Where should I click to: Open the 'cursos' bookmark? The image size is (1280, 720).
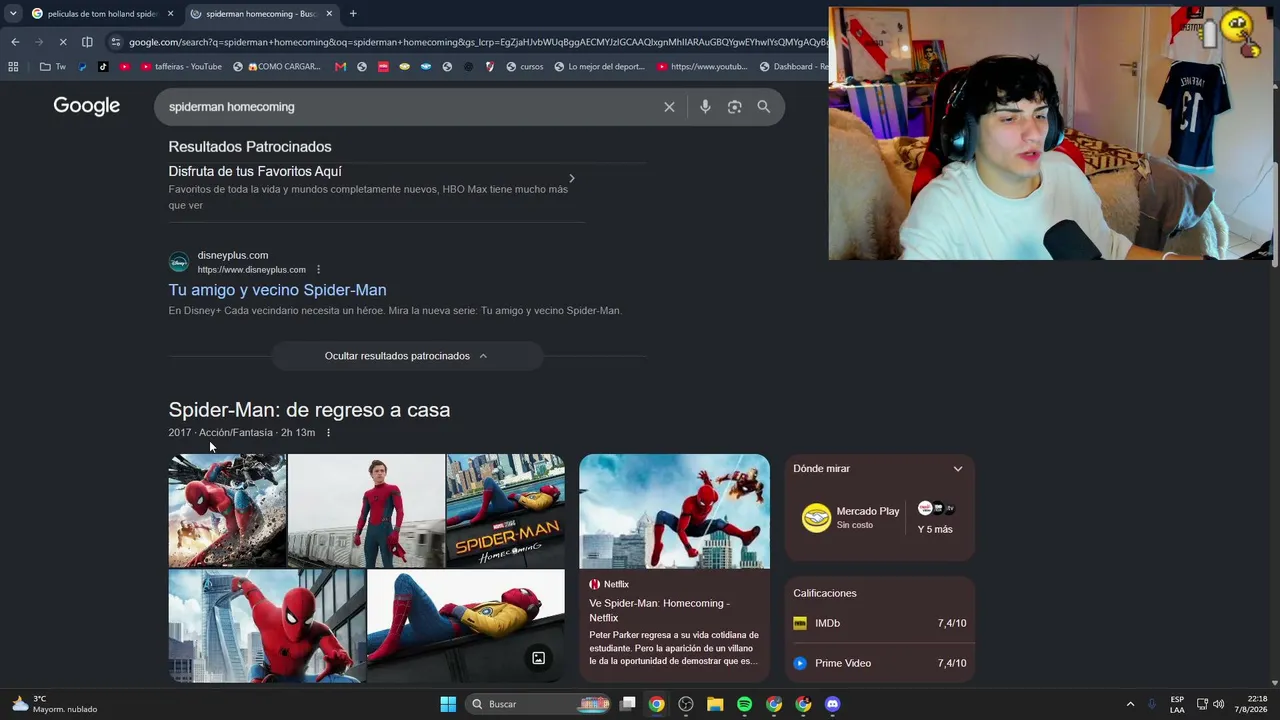[x=525, y=67]
